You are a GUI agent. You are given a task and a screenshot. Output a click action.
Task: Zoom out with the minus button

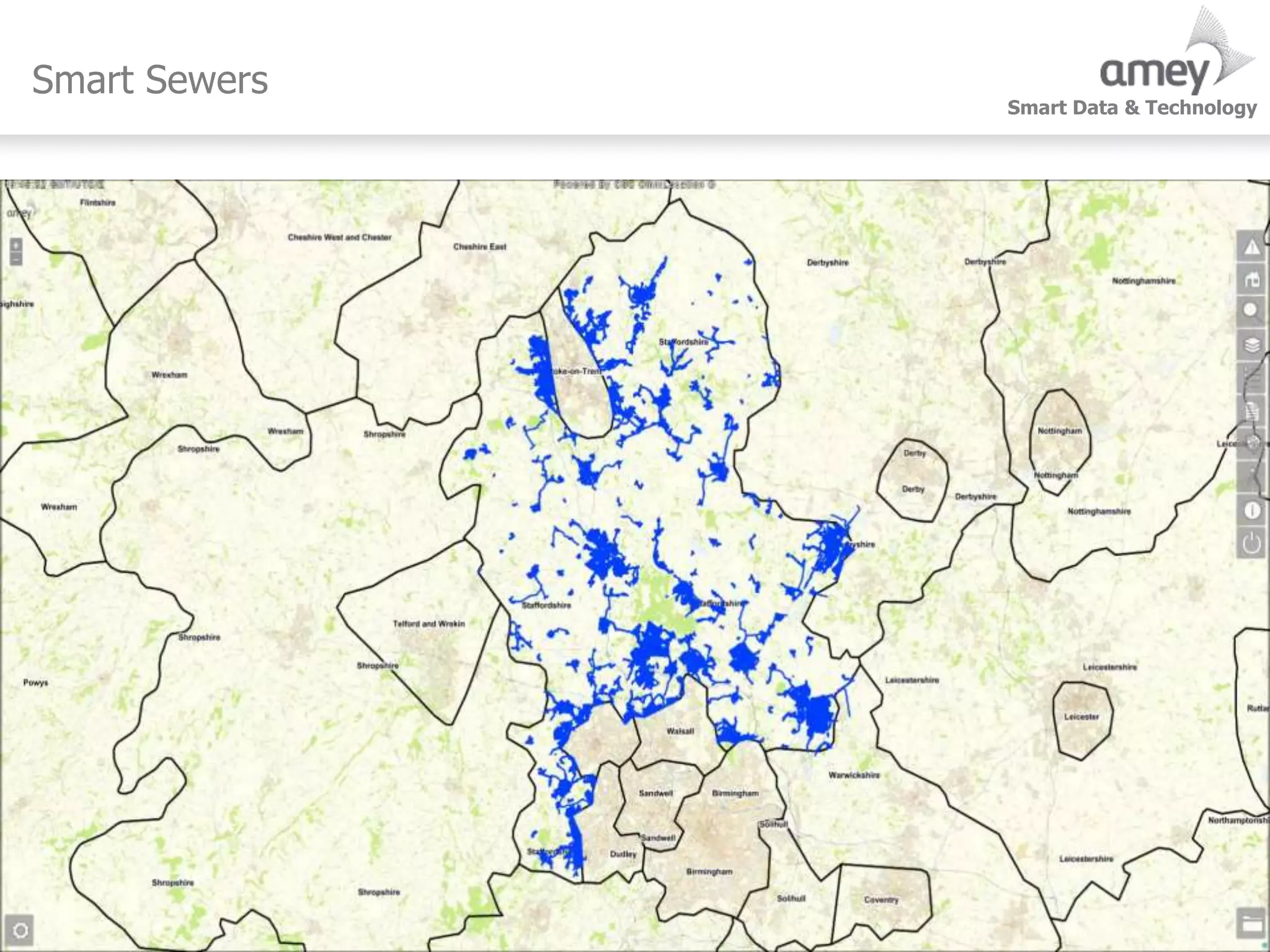[x=16, y=259]
